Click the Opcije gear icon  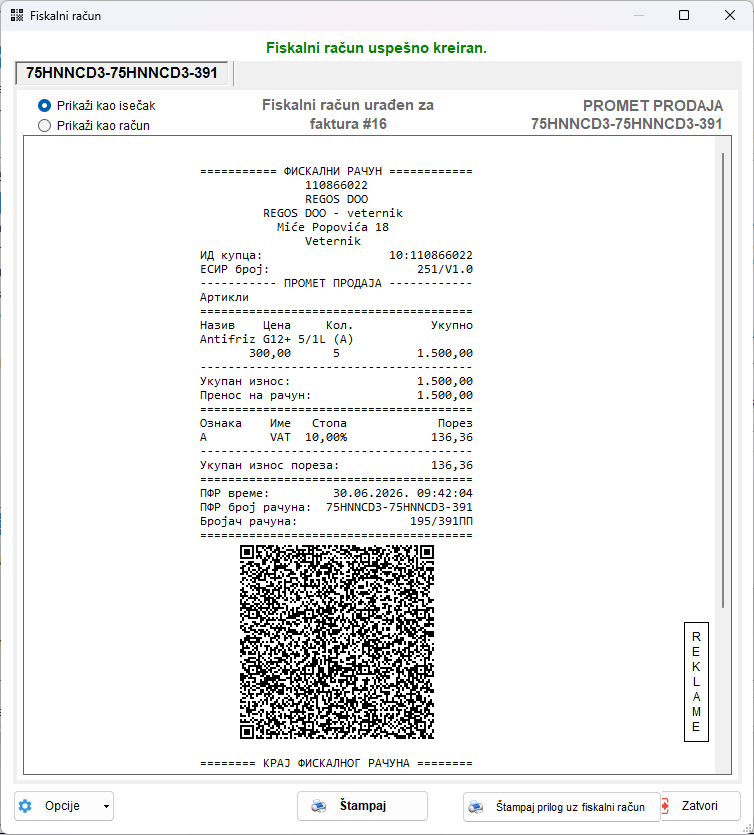pyautogui.click(x=25, y=806)
